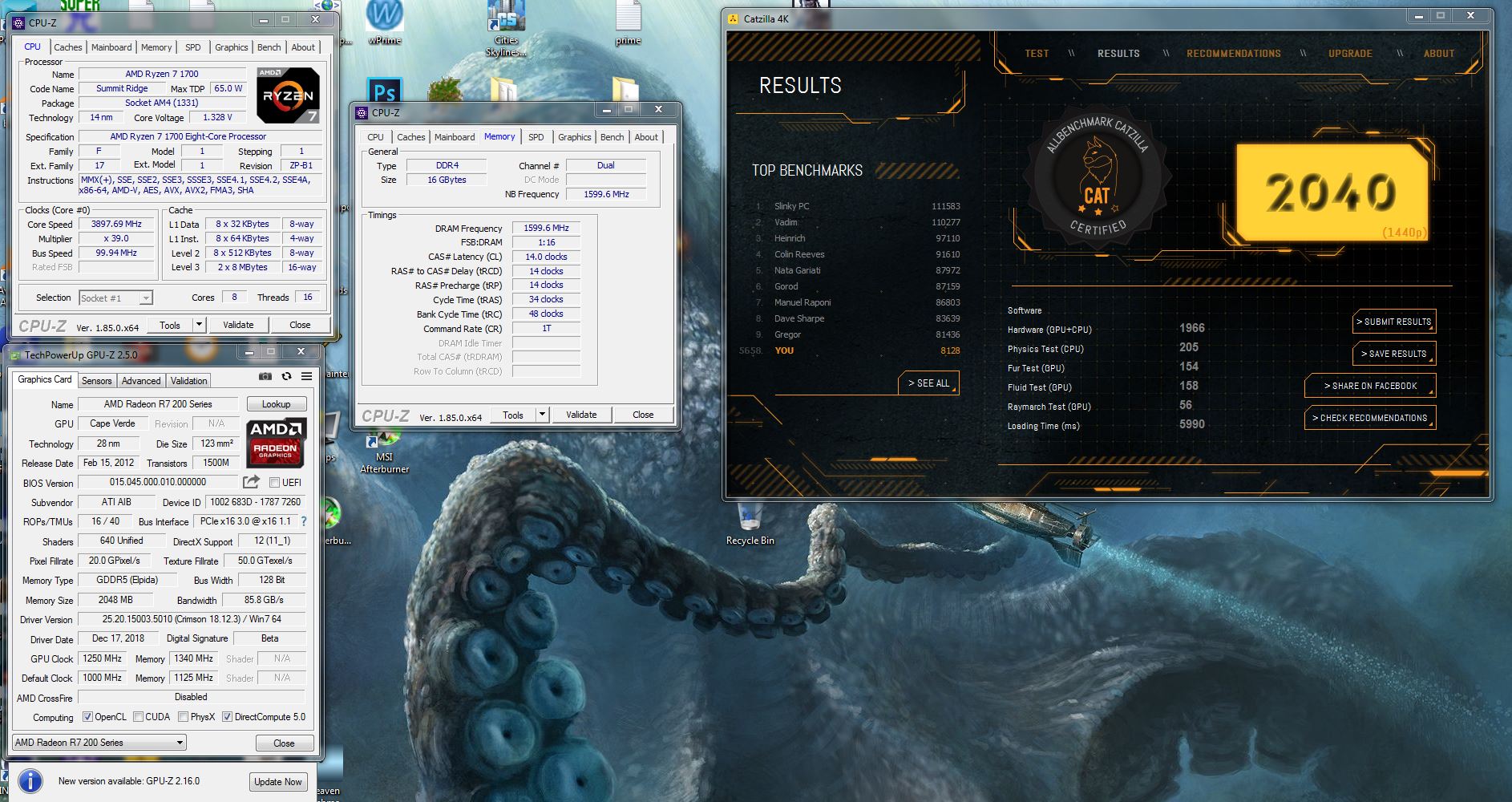Viewport: 1512px width, 802px height.
Task: Click GPU-Z info icon in update bar
Action: pos(30,781)
